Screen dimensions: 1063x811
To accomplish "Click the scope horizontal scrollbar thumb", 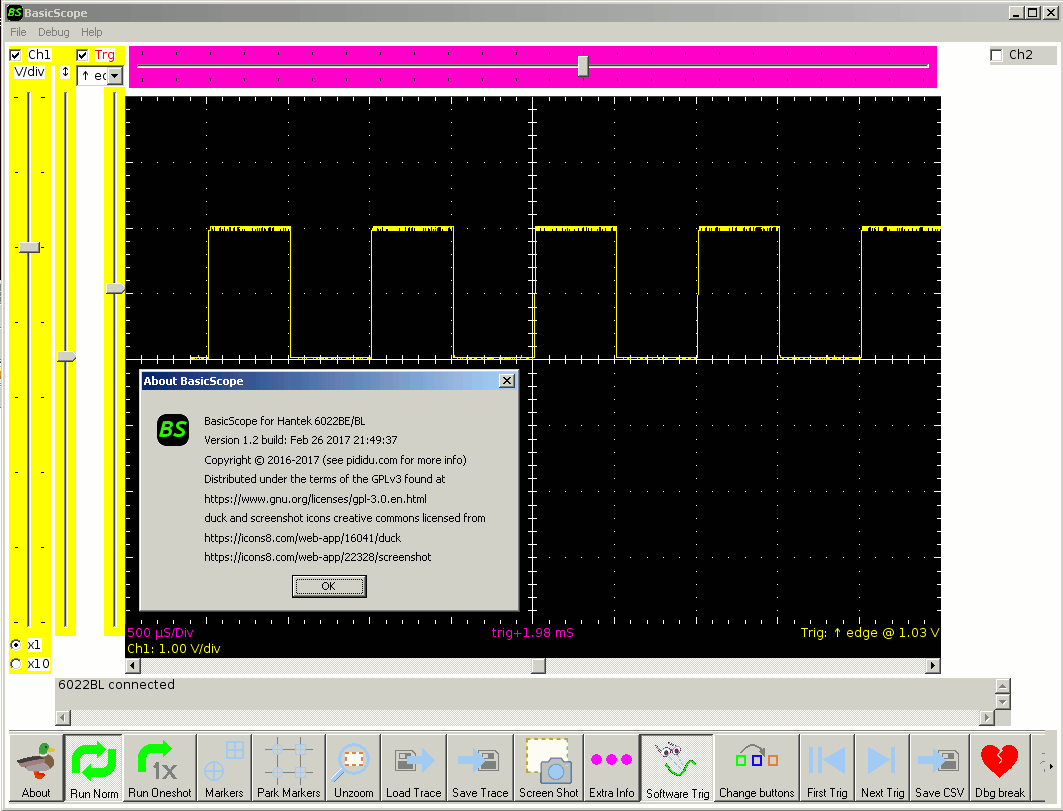I will tap(538, 666).
